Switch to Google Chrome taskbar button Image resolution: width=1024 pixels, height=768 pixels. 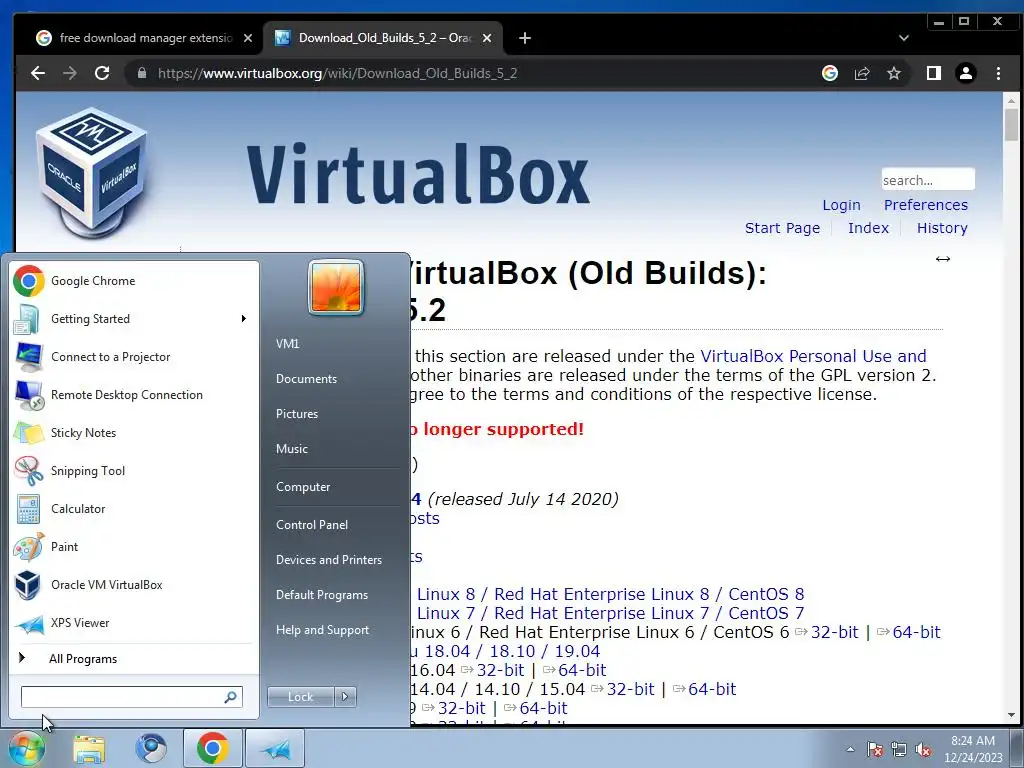[212, 748]
